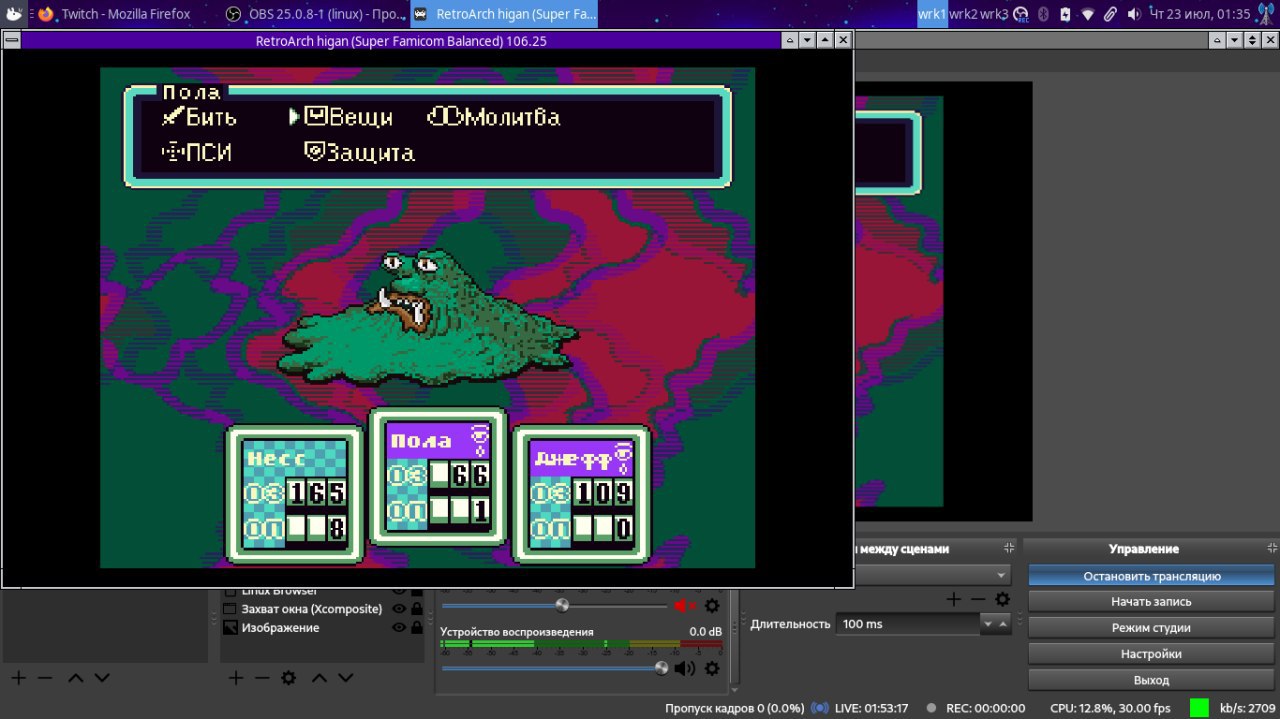Adjust Устройство воспроизведения volume slider handle

661,668
